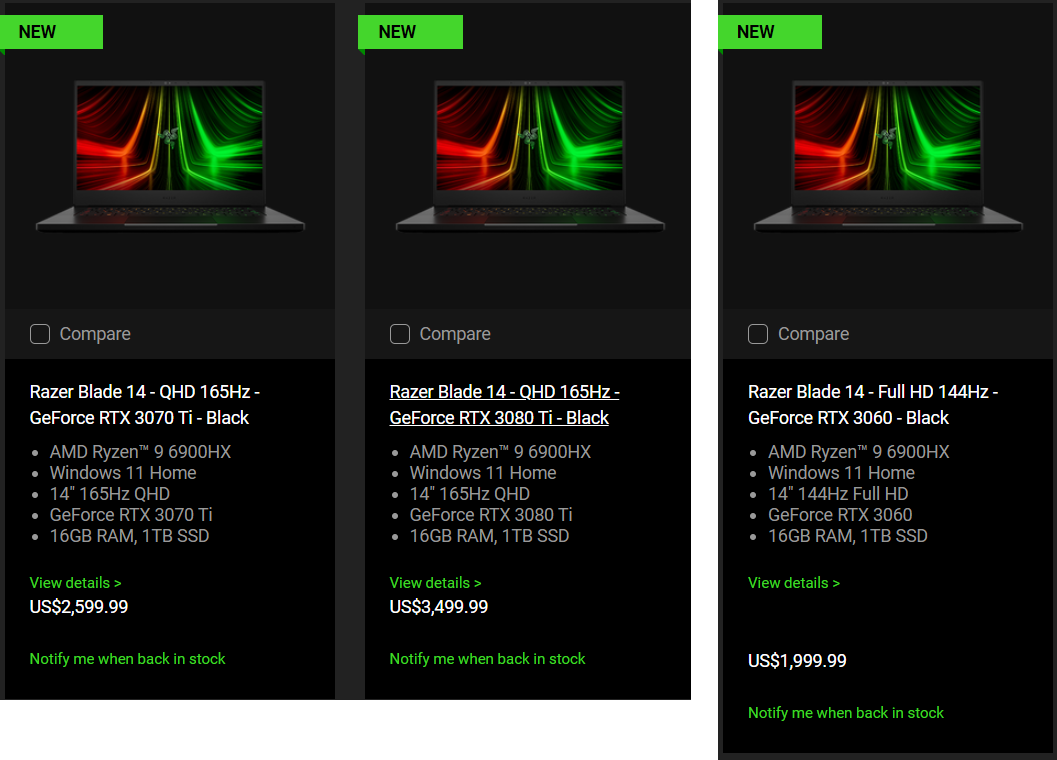The width and height of the screenshot is (1057, 760).
Task: Click the NEW badge on RTX 3060 card
Action: 770,32
